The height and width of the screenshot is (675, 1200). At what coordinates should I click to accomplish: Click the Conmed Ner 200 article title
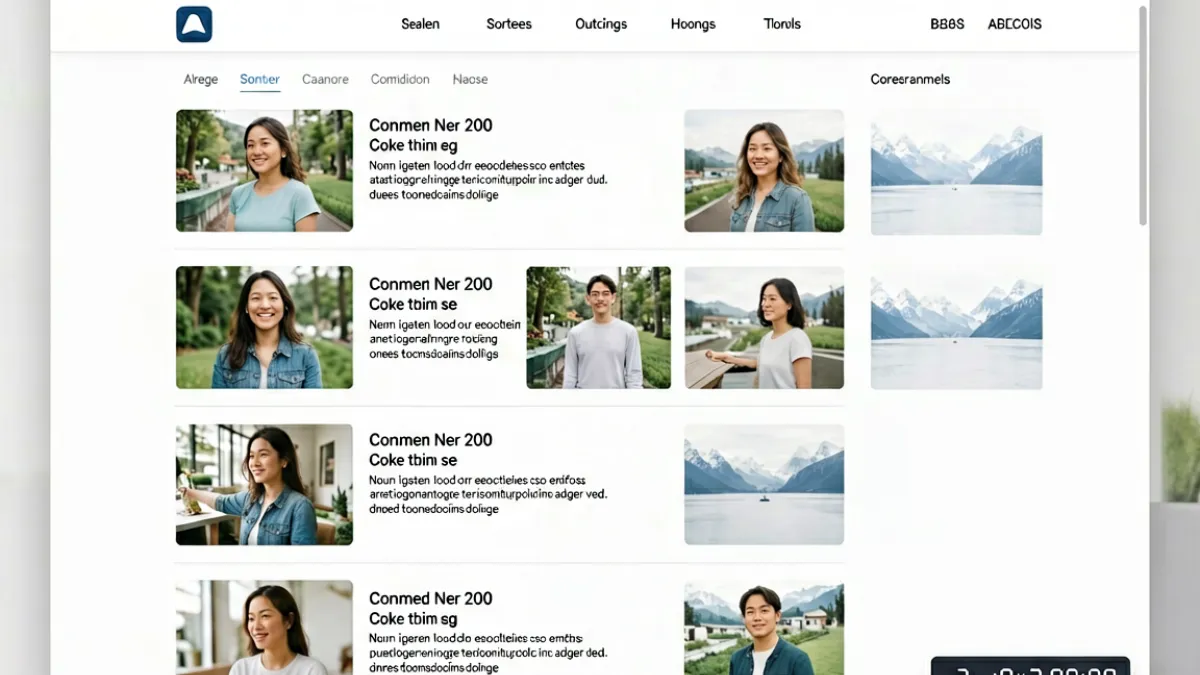(x=431, y=598)
